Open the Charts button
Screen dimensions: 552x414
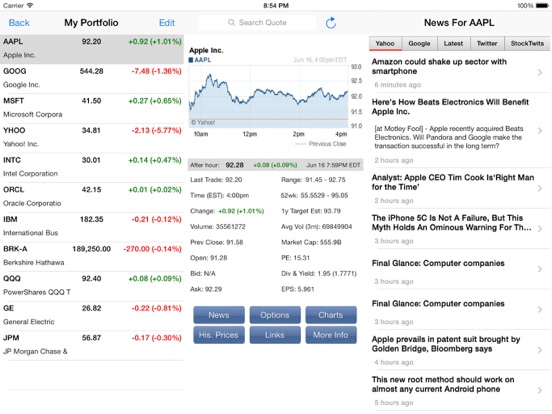331,315
